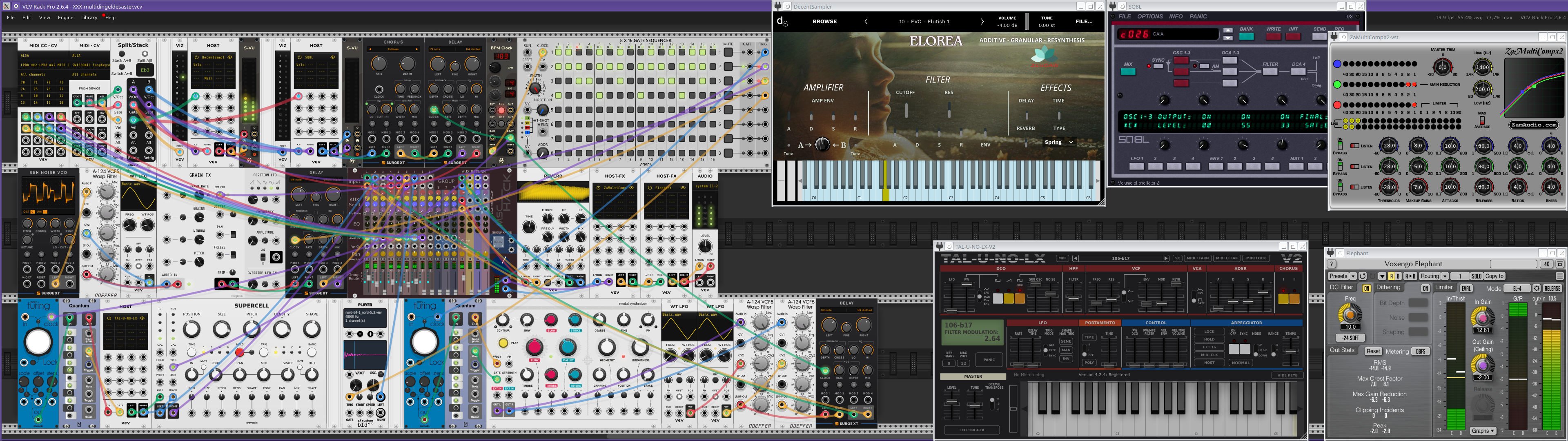Open the Spring reverb type dropdown
Viewport: 1568px width, 441px height.
[x=1059, y=142]
